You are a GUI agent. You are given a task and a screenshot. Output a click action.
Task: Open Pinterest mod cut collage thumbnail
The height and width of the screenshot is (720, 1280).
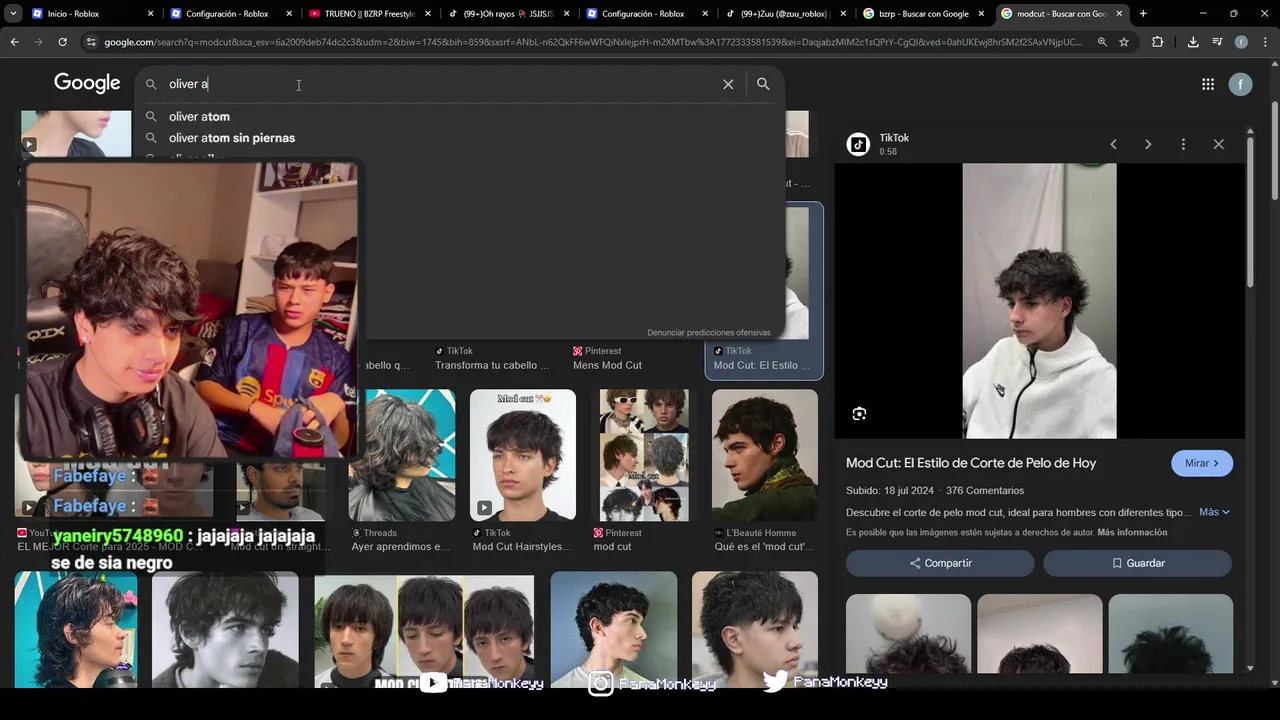point(644,455)
